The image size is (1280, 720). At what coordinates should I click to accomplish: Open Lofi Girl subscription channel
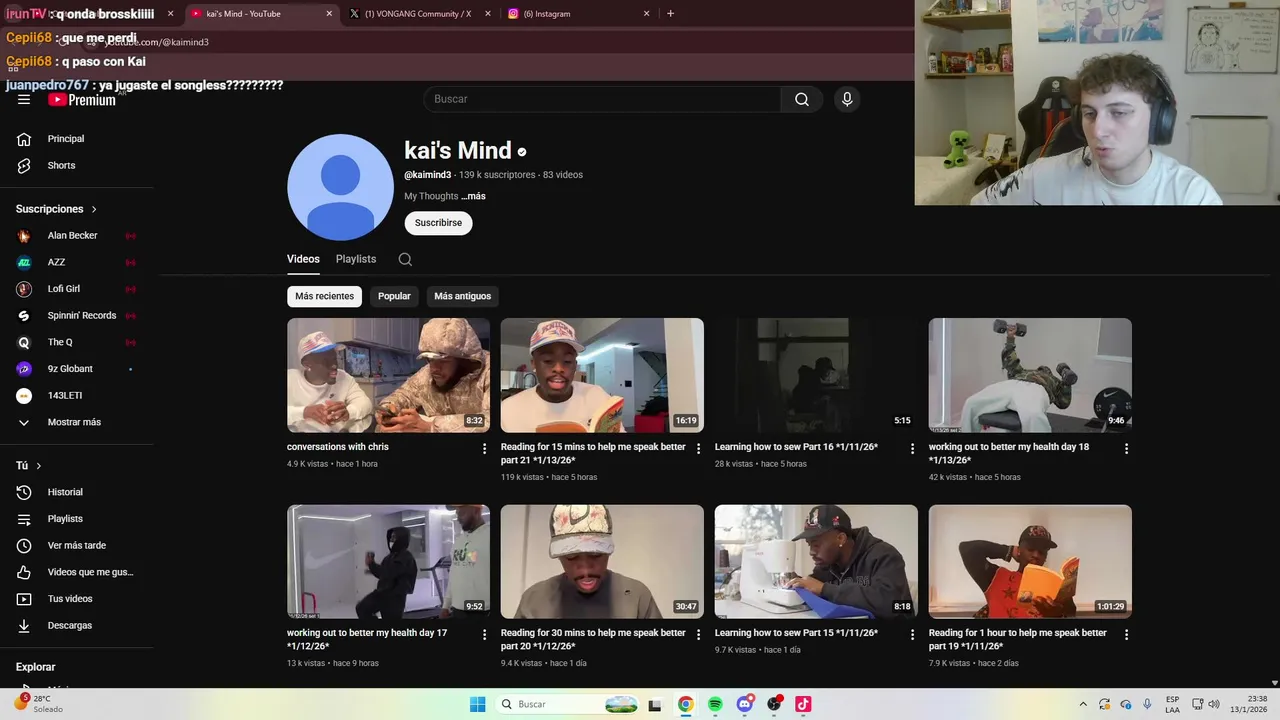pos(64,289)
